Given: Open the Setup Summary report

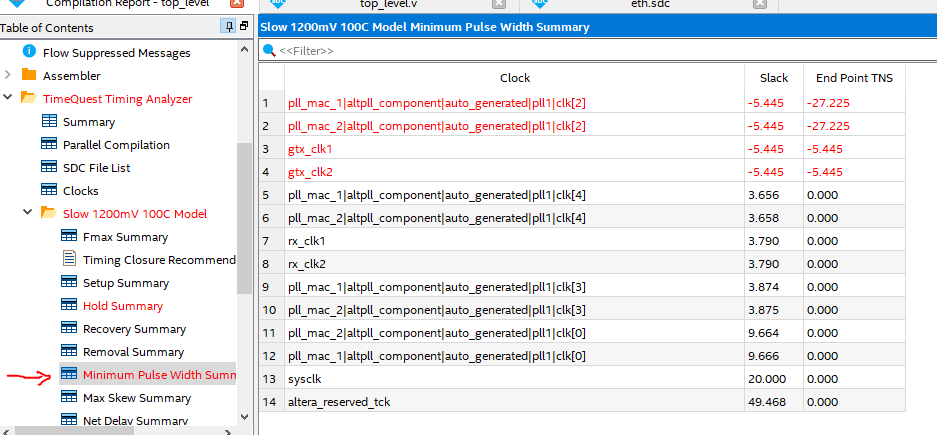Looking at the screenshot, I should click(125, 283).
